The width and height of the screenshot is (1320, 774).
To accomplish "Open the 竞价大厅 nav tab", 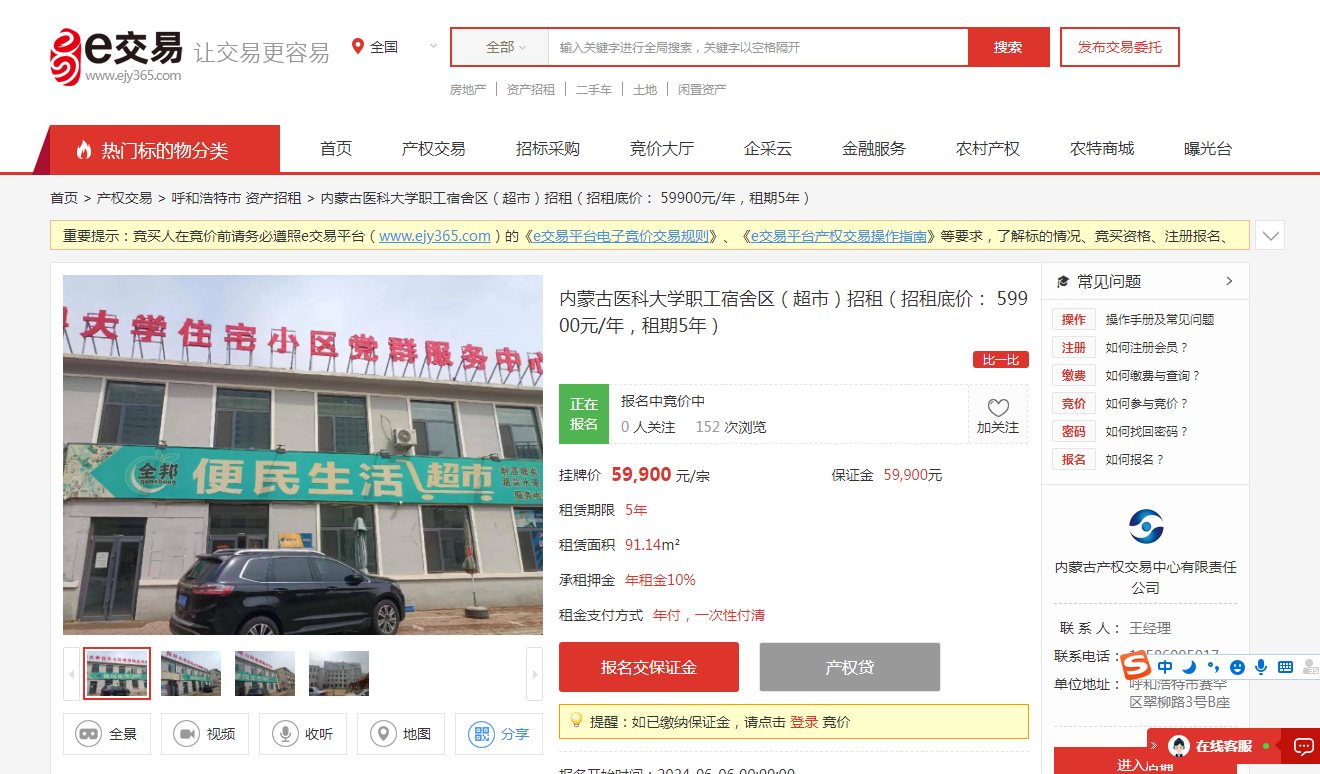I will 662,149.
